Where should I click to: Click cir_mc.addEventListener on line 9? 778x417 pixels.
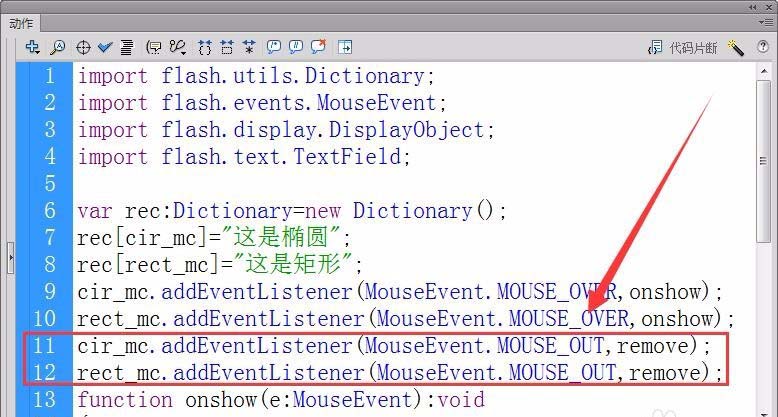215,291
